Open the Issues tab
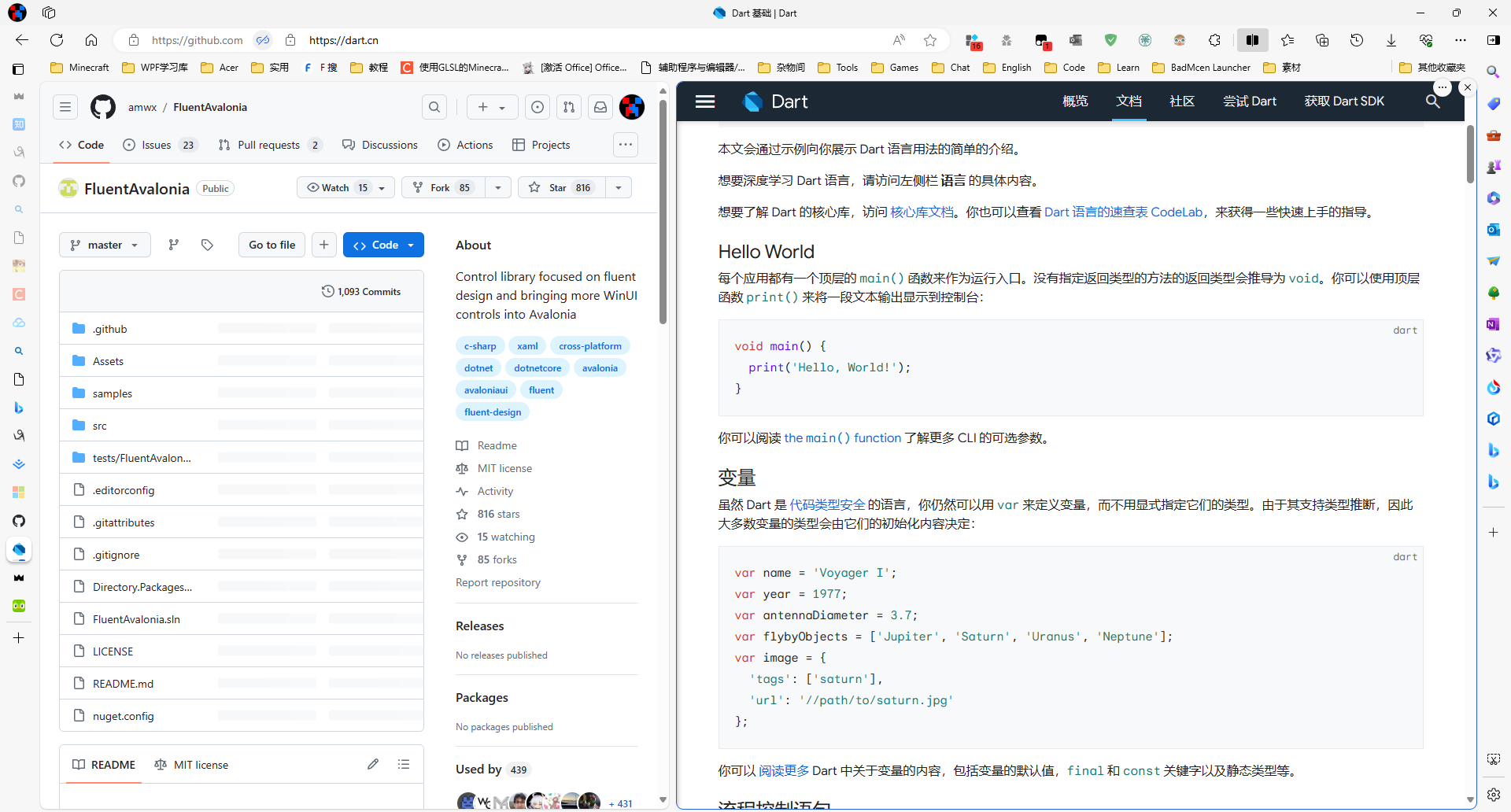 click(x=161, y=145)
